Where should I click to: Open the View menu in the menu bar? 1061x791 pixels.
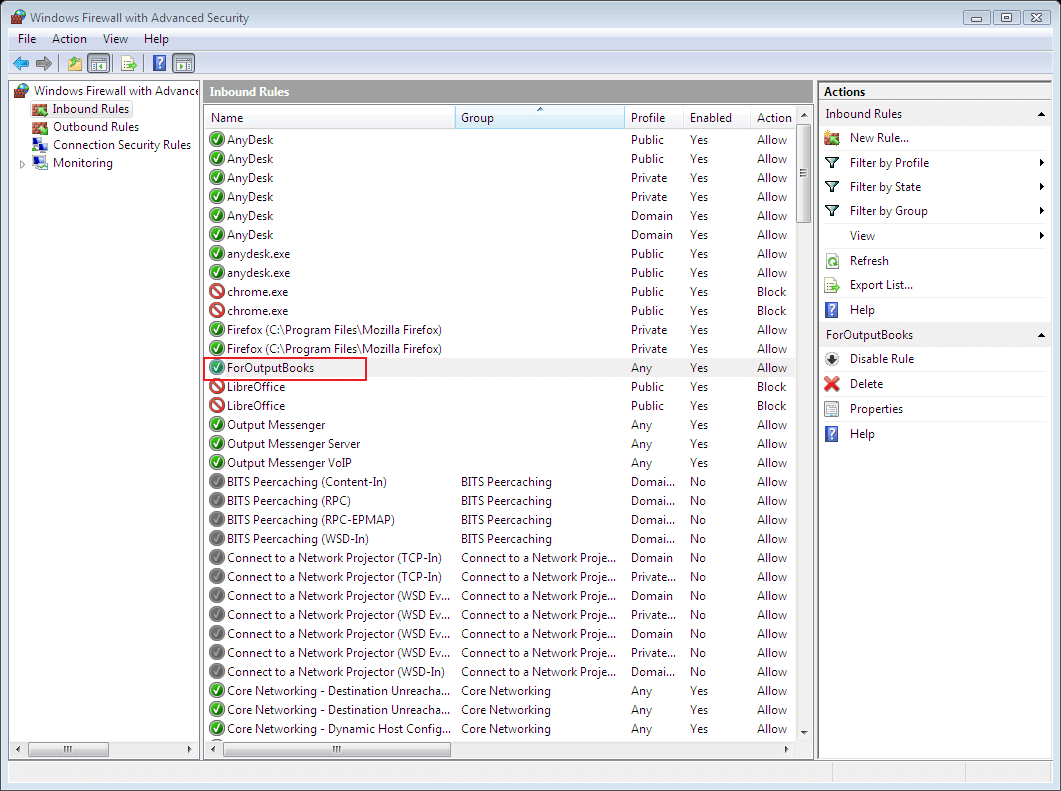(115, 39)
